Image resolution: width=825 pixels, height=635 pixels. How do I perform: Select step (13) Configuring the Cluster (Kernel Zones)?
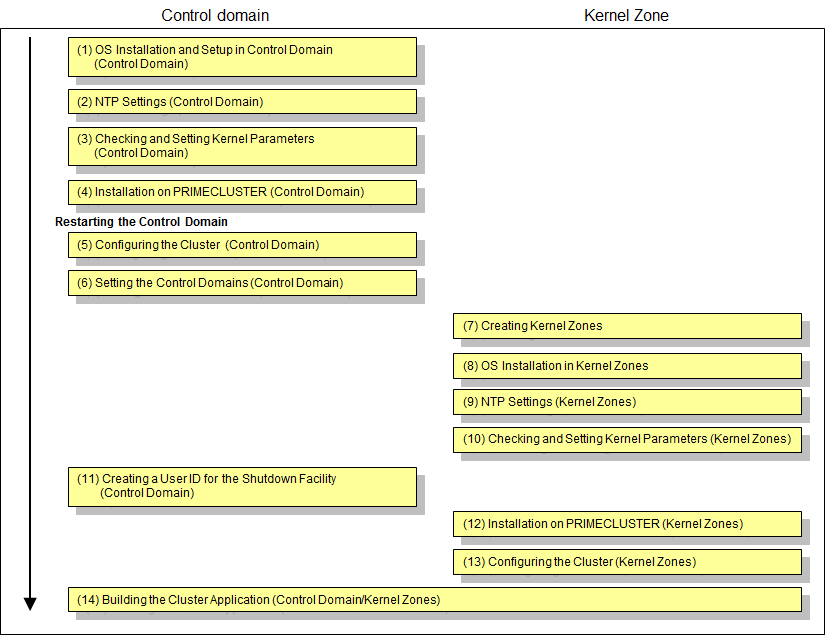click(x=627, y=562)
